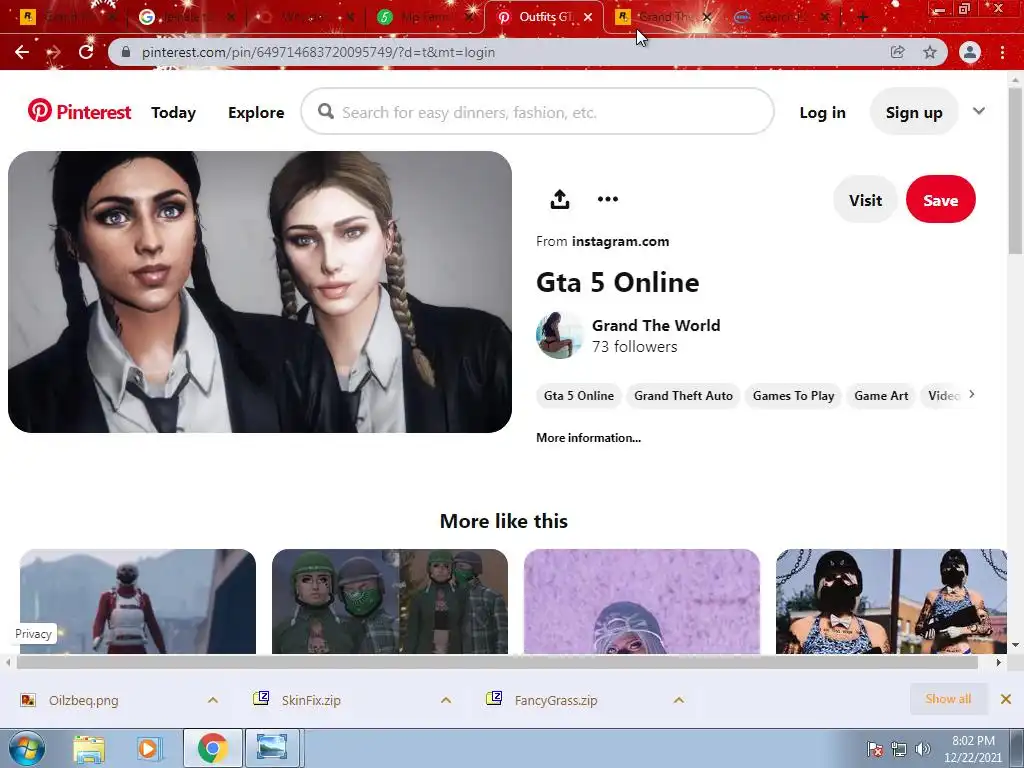Open the Windows Start menu
The height and width of the screenshot is (768, 1024).
click(26, 748)
